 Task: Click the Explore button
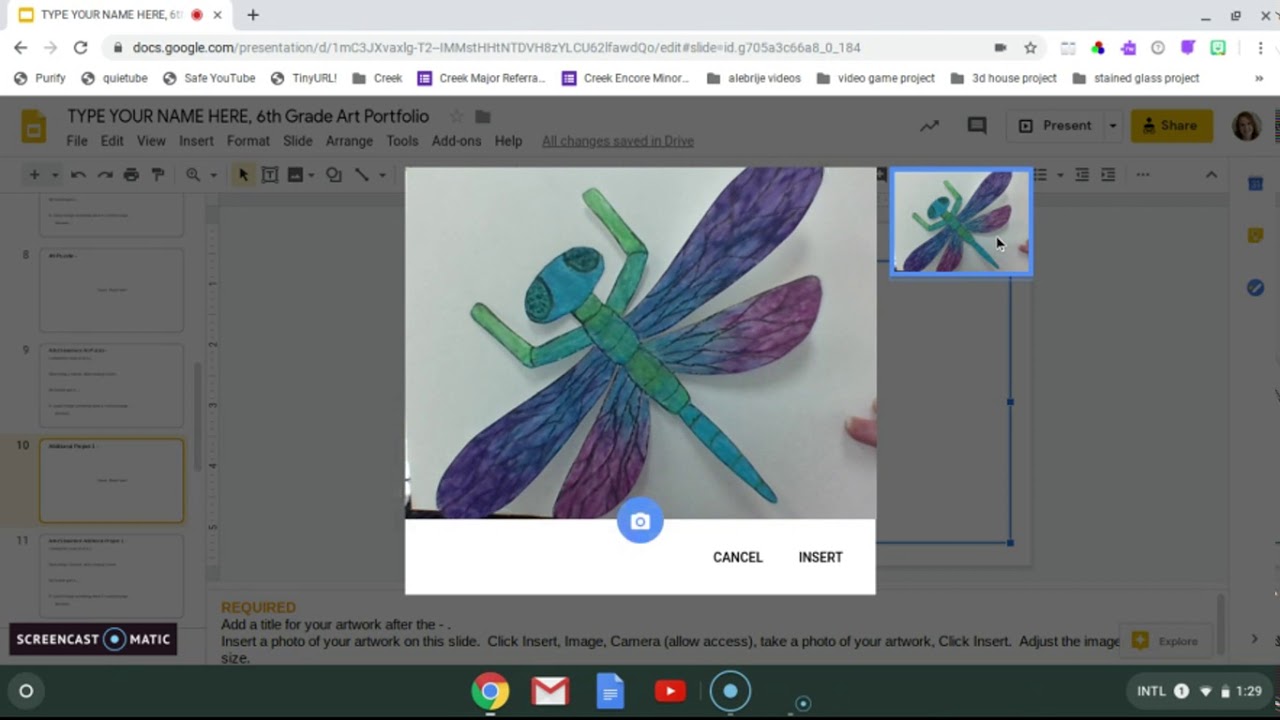point(1164,641)
